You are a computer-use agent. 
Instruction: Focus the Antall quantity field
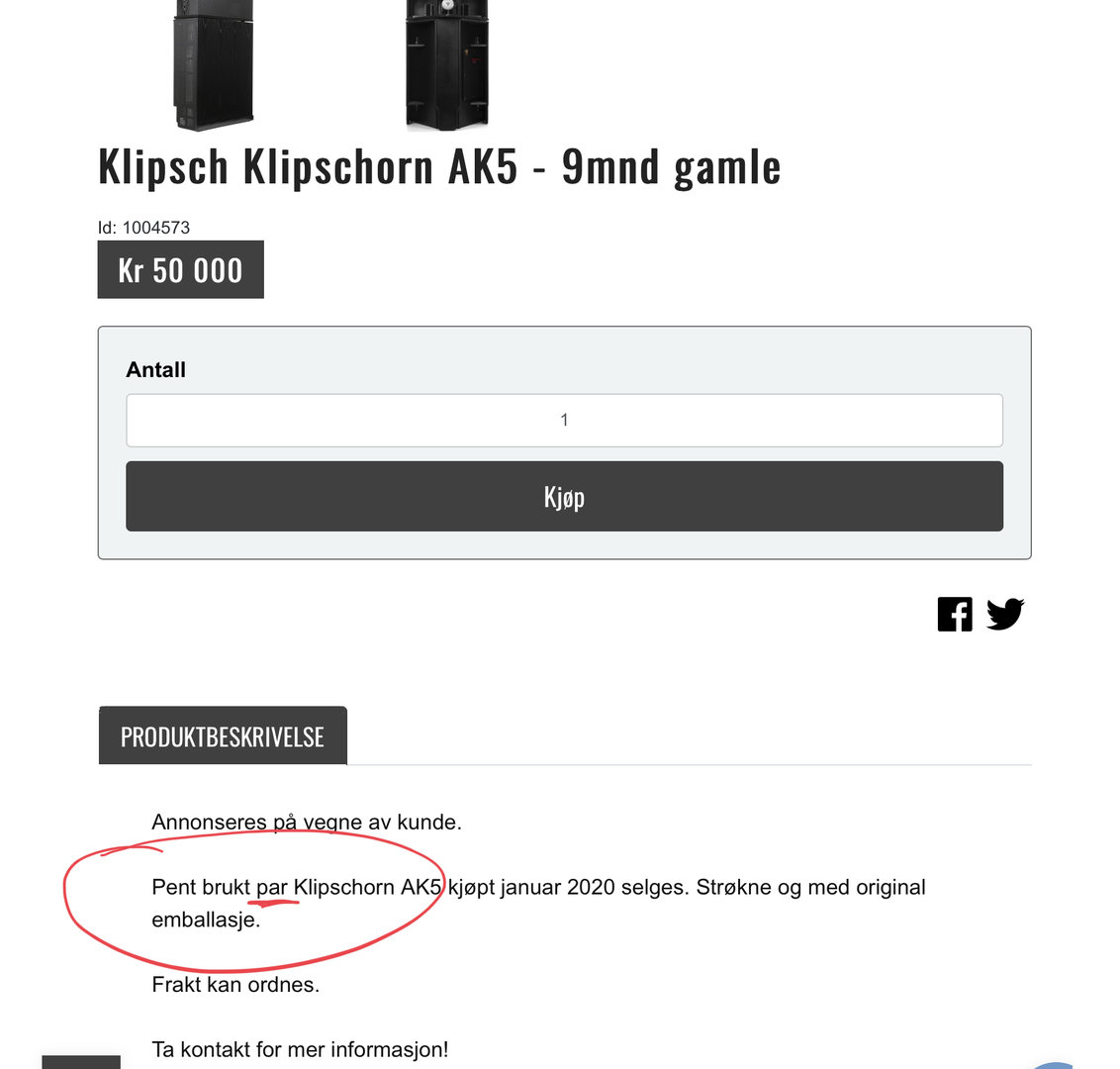(564, 420)
